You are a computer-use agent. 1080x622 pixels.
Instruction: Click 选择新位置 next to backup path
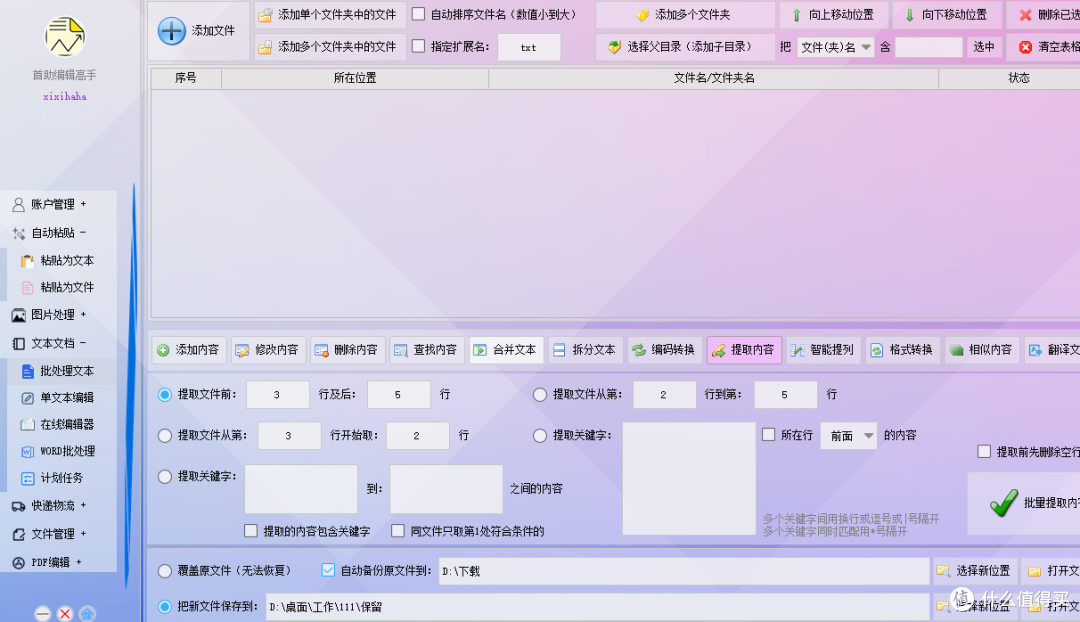click(x=975, y=571)
